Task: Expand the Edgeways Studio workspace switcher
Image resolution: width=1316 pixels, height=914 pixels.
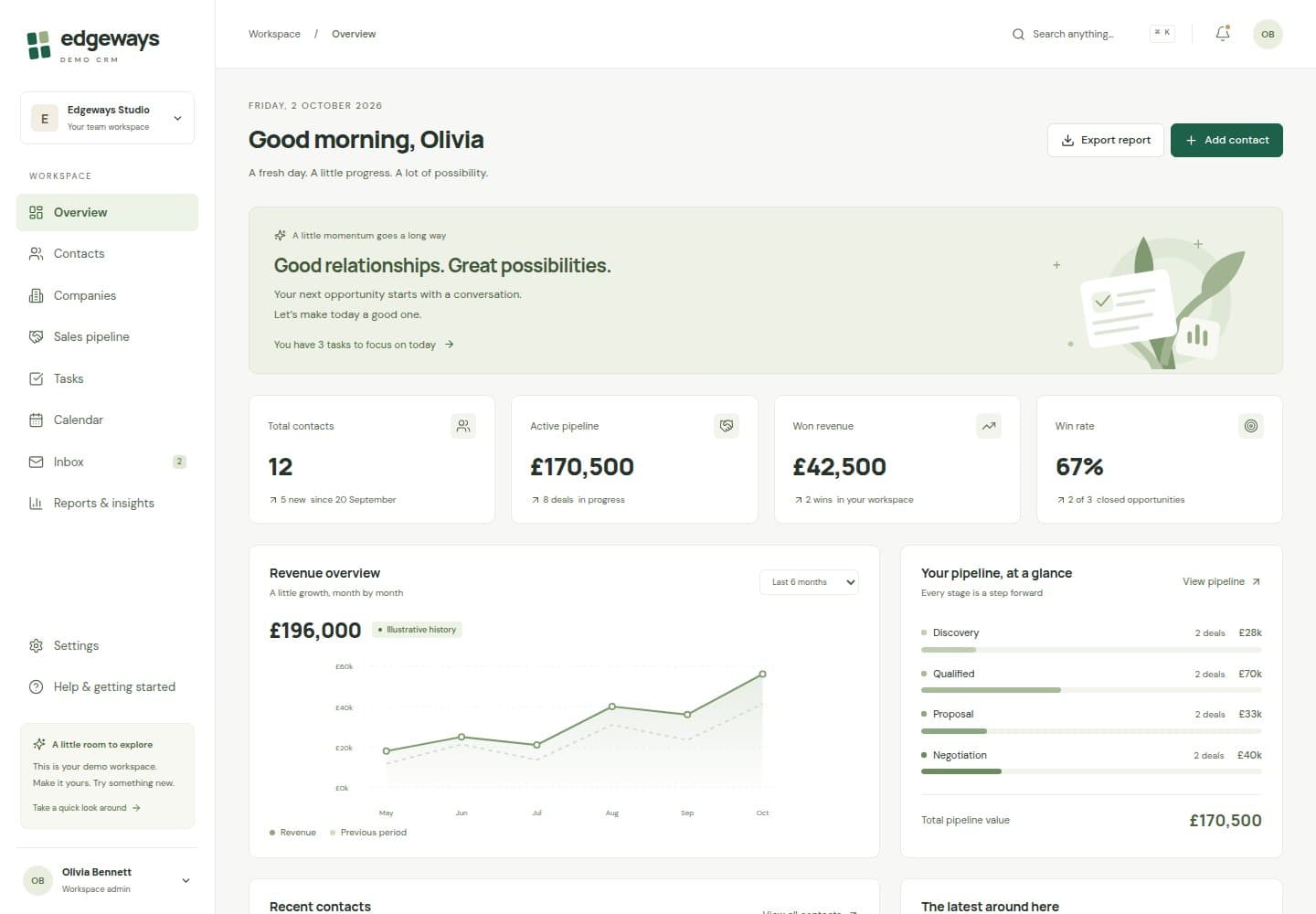Action: click(x=107, y=118)
